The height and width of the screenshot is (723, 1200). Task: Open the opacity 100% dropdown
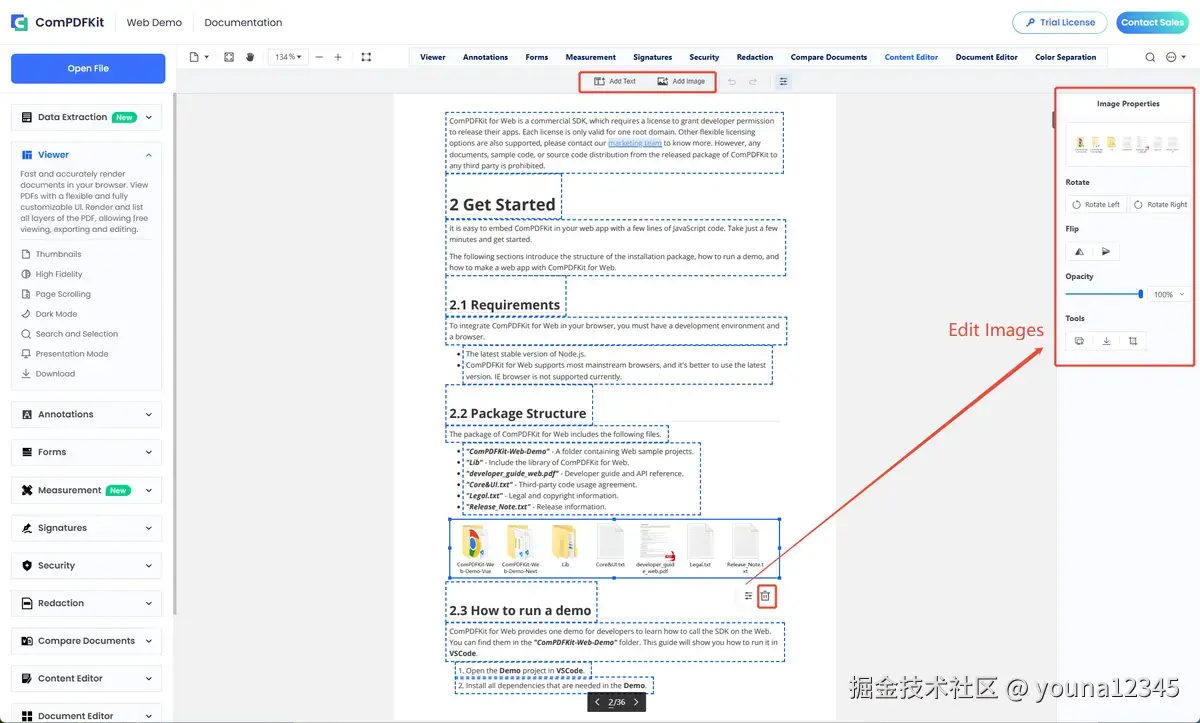(1169, 295)
